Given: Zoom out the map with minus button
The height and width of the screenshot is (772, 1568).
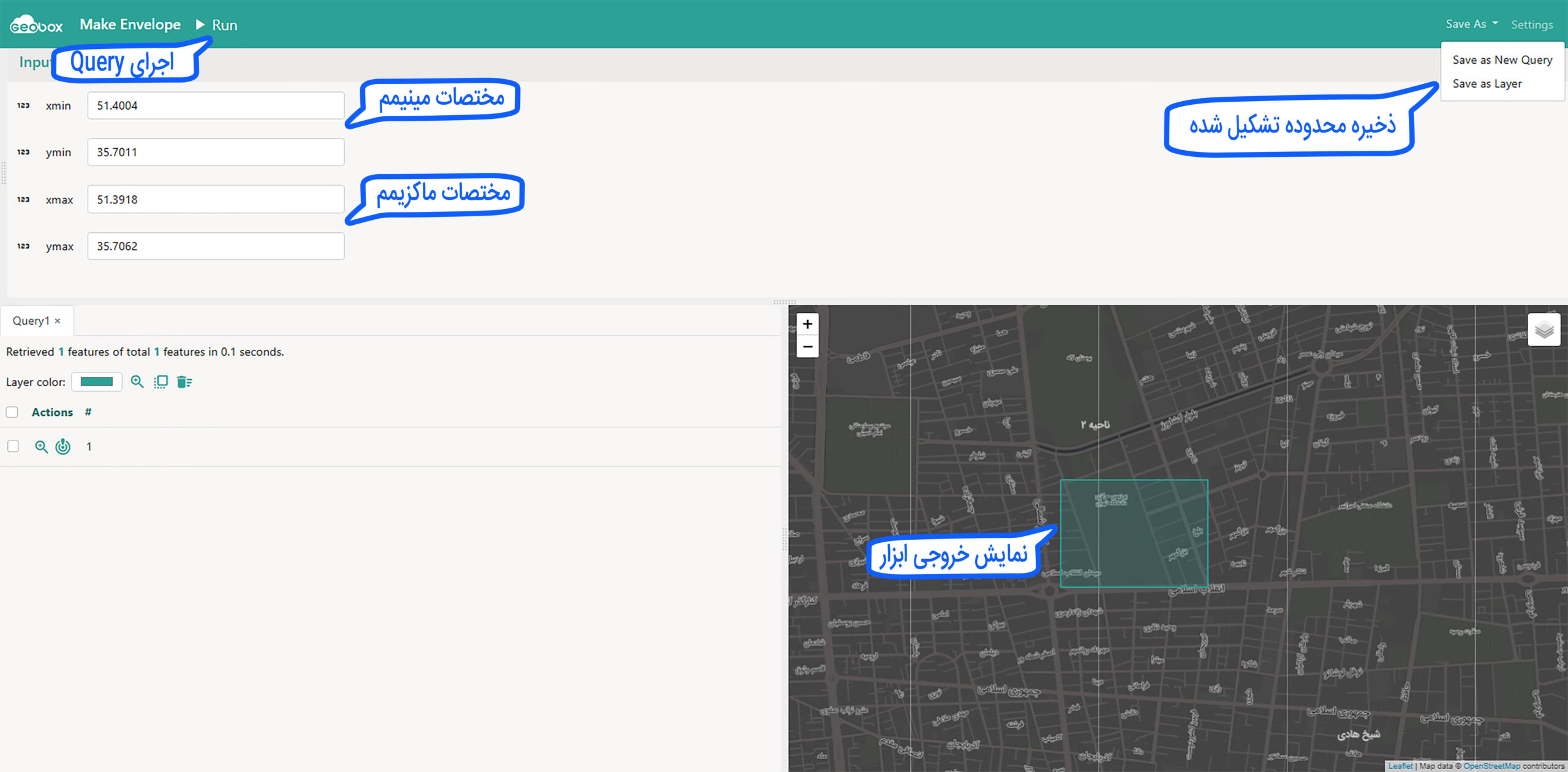Looking at the screenshot, I should [807, 347].
